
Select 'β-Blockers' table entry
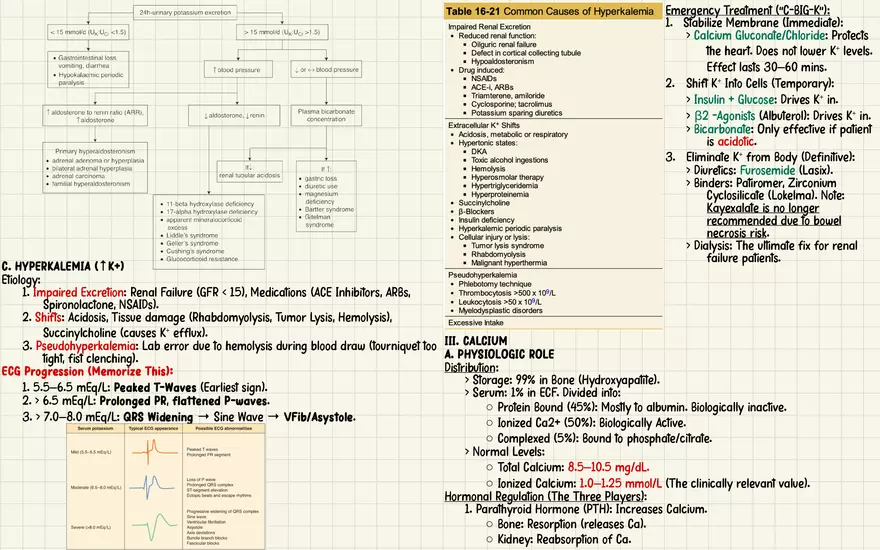pos(476,212)
